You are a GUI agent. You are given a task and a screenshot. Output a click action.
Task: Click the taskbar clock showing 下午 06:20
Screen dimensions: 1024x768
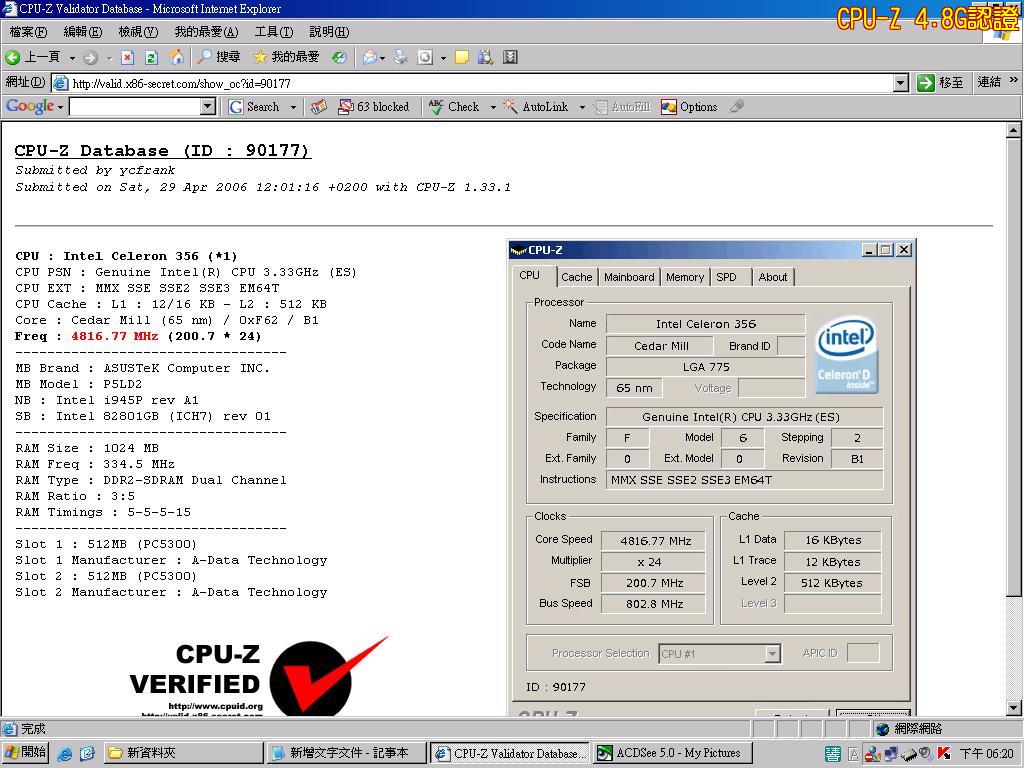pyautogui.click(x=986, y=754)
